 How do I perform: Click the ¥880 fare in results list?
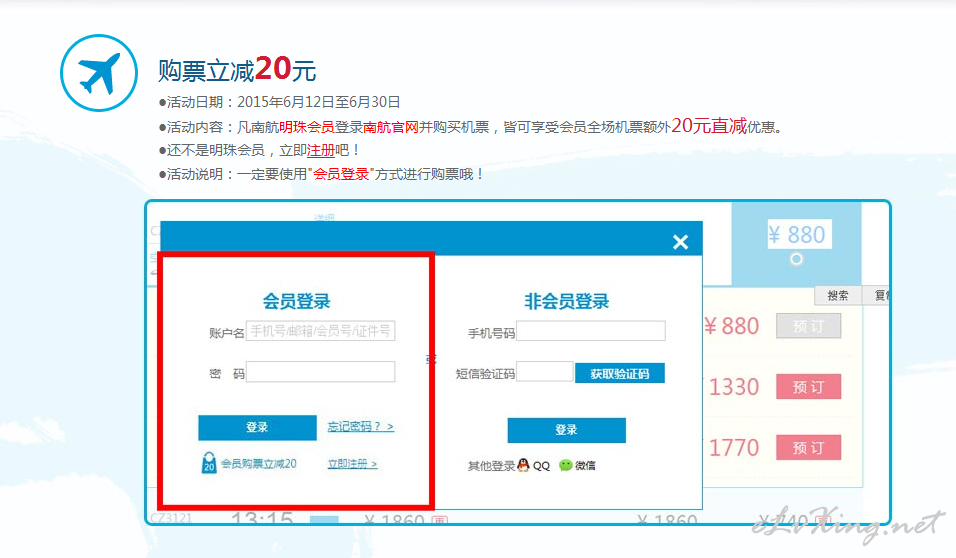731,326
